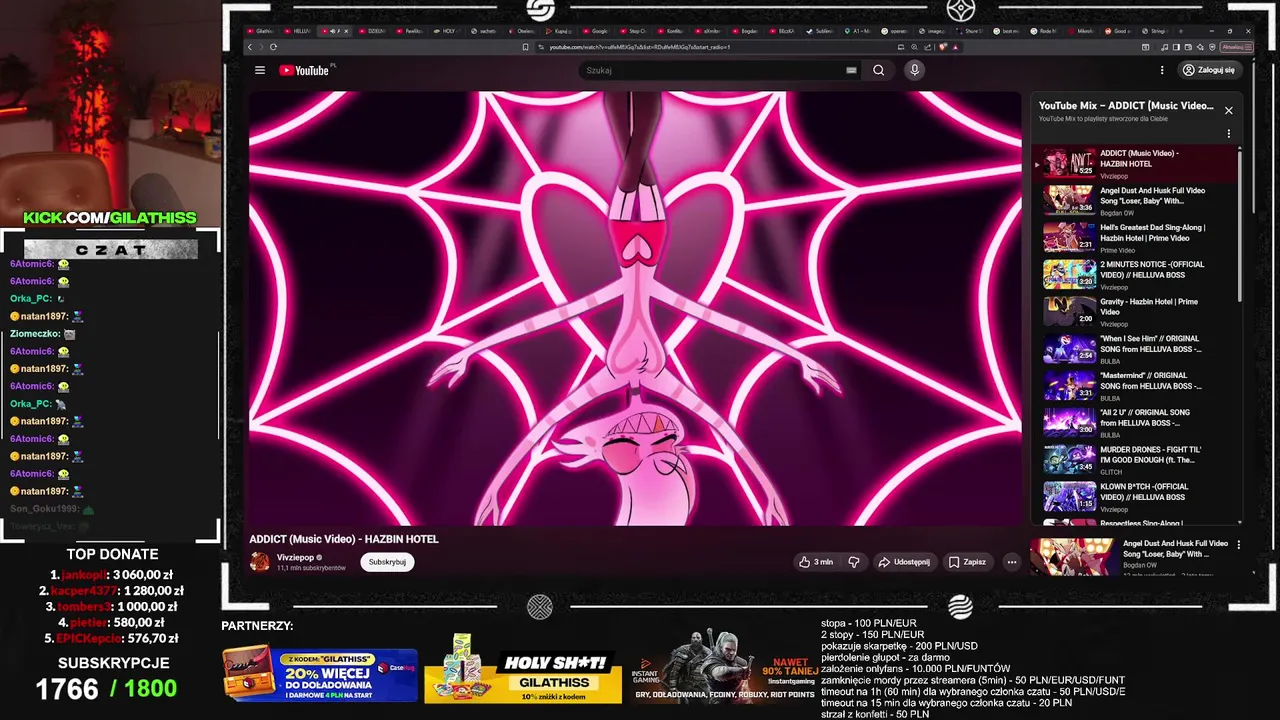Dislike the ADDICT video

tap(854, 562)
